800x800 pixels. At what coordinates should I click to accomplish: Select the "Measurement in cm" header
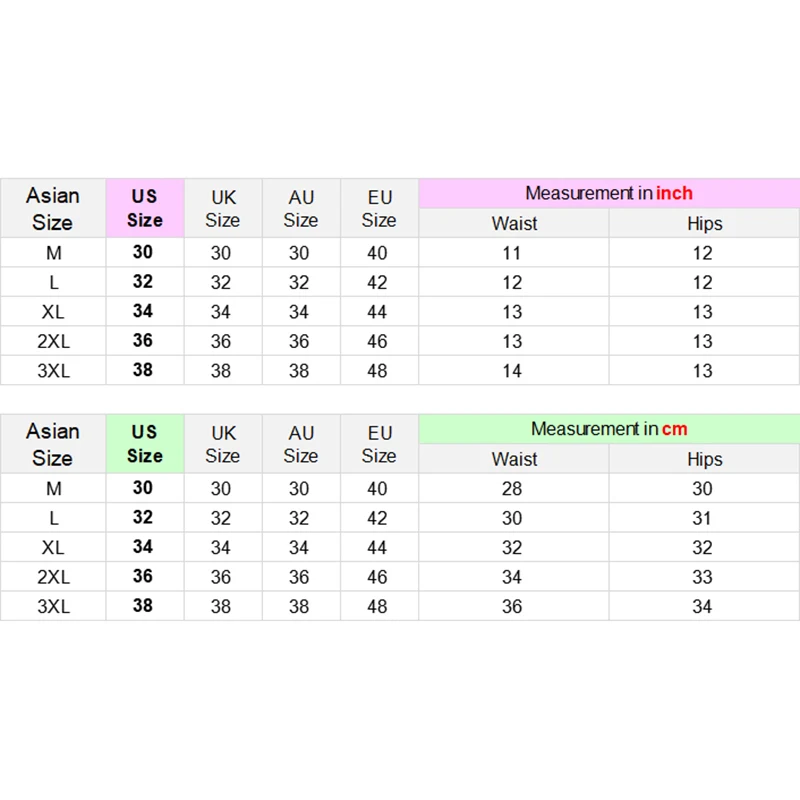pos(608,429)
